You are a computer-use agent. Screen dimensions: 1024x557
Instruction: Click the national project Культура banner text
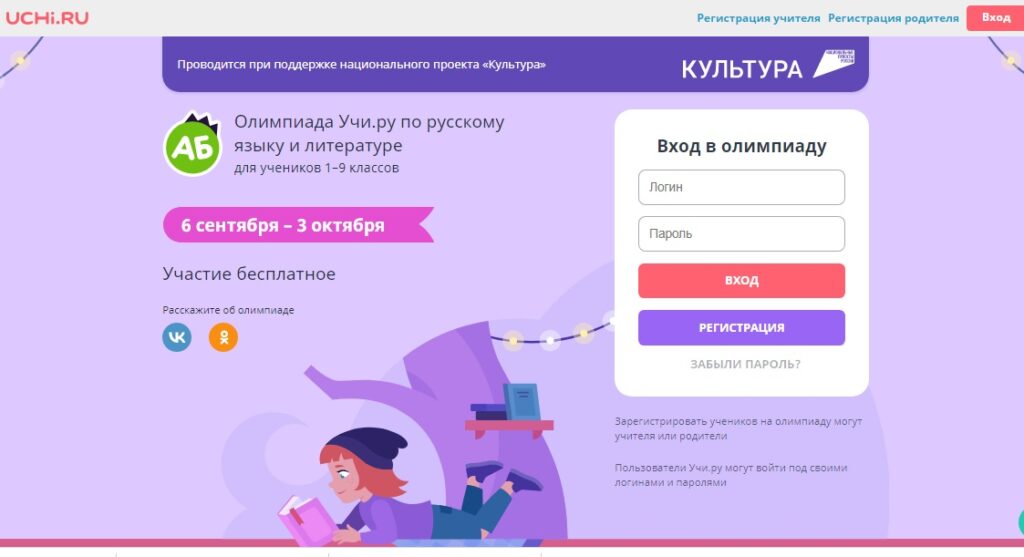[361, 65]
